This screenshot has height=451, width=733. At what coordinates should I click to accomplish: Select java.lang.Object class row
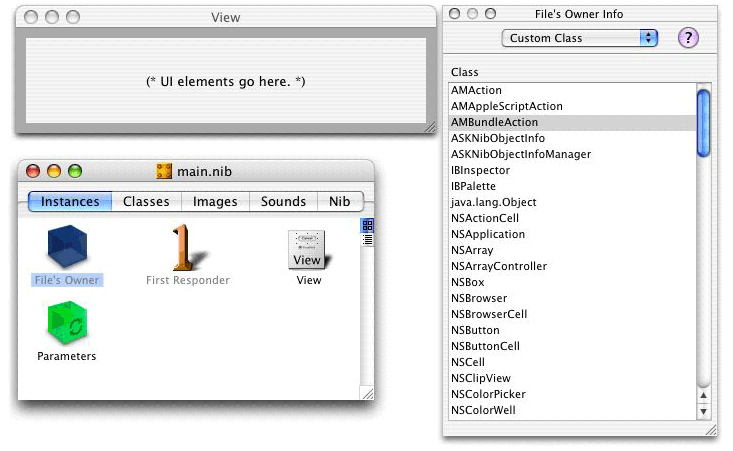[x=572, y=202]
